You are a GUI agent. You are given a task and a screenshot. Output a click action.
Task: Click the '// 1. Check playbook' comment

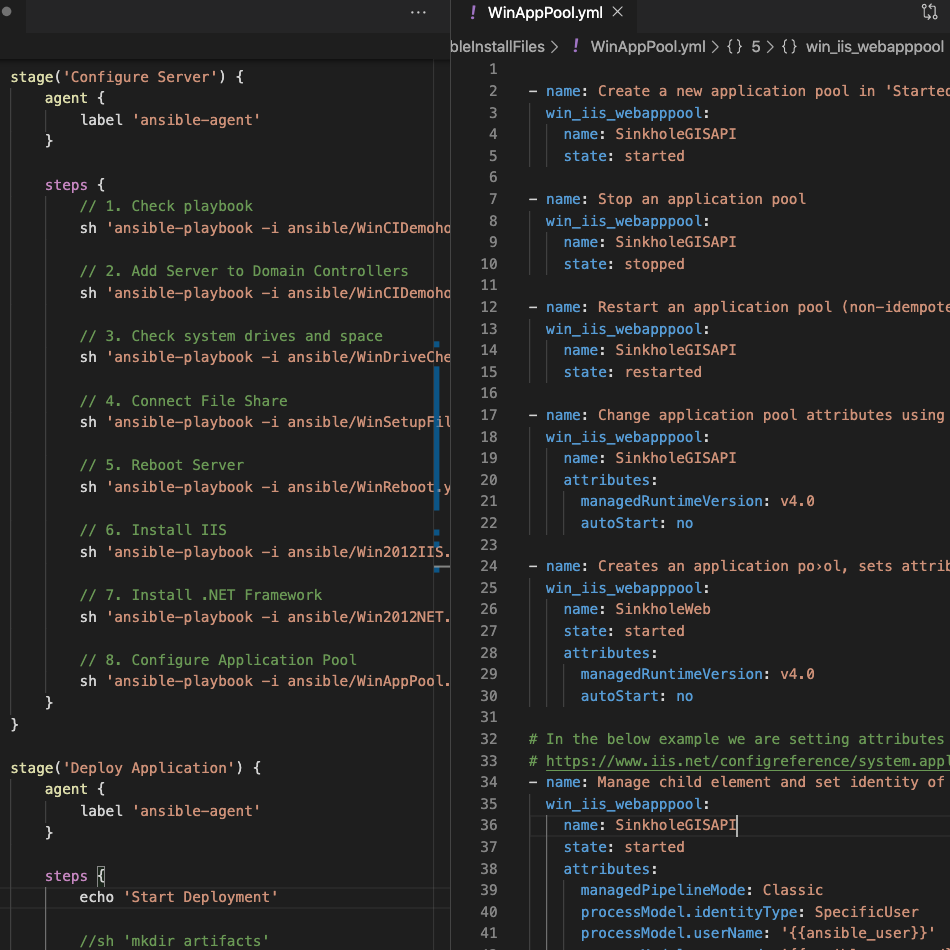click(x=166, y=206)
